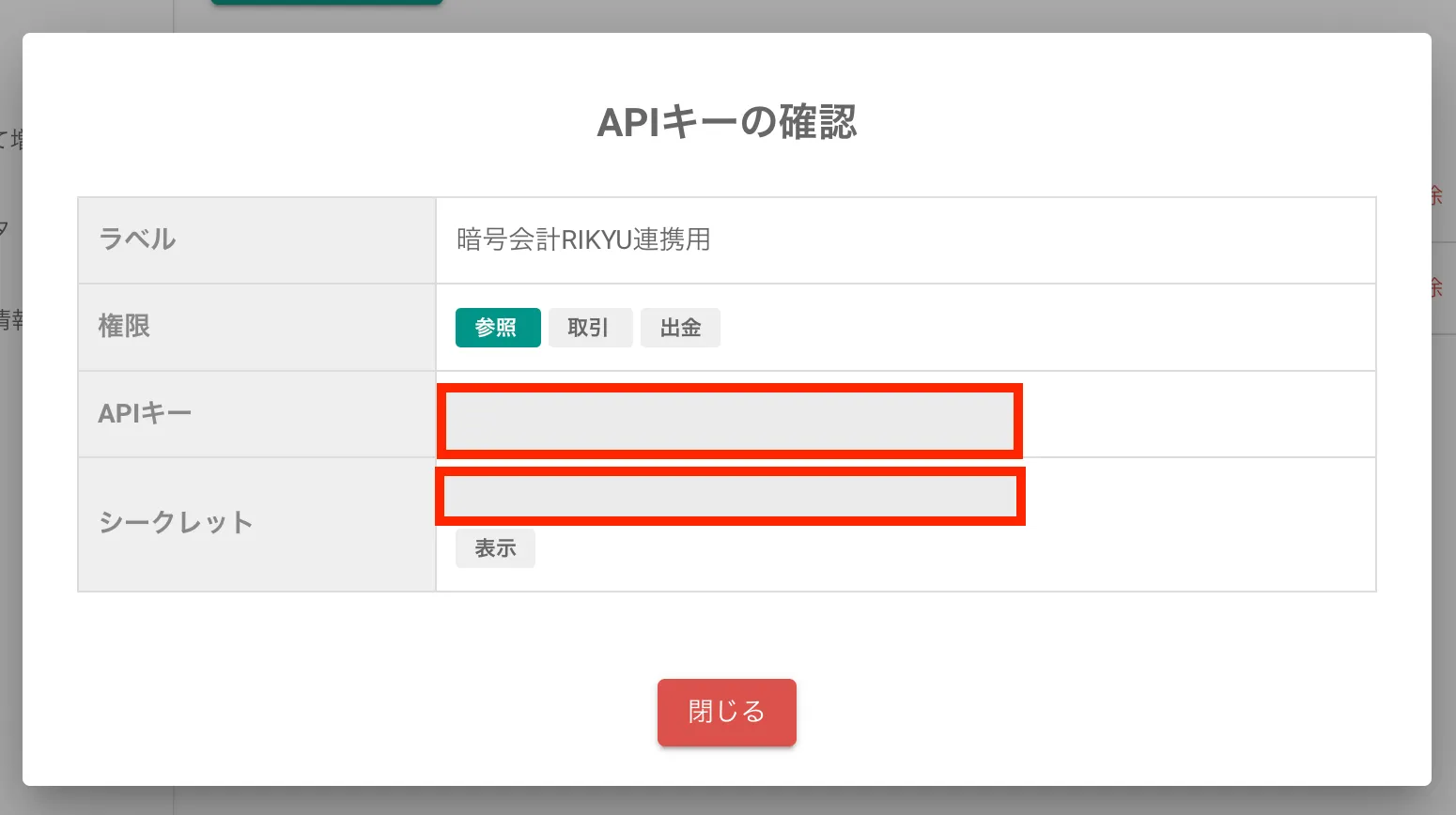Click the APIキーの確認 dialog title
Screen dimensions: 1456x815
click(x=726, y=123)
